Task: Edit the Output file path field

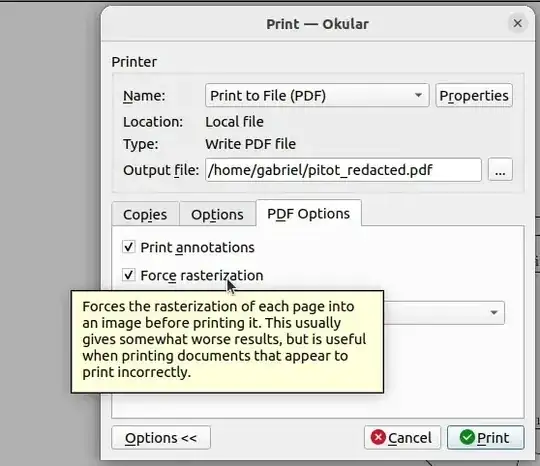Action: [x=343, y=170]
